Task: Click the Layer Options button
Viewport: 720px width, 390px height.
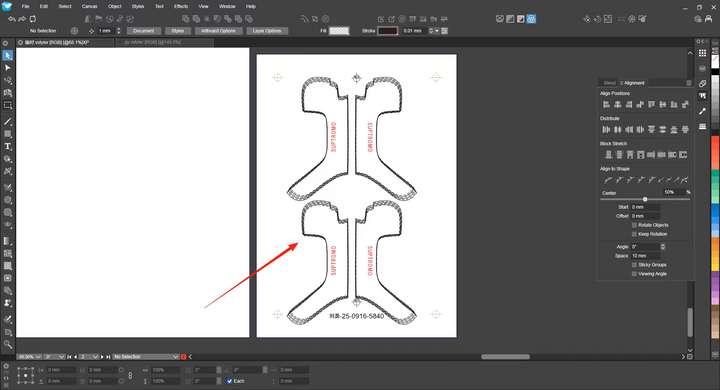Action: click(267, 31)
